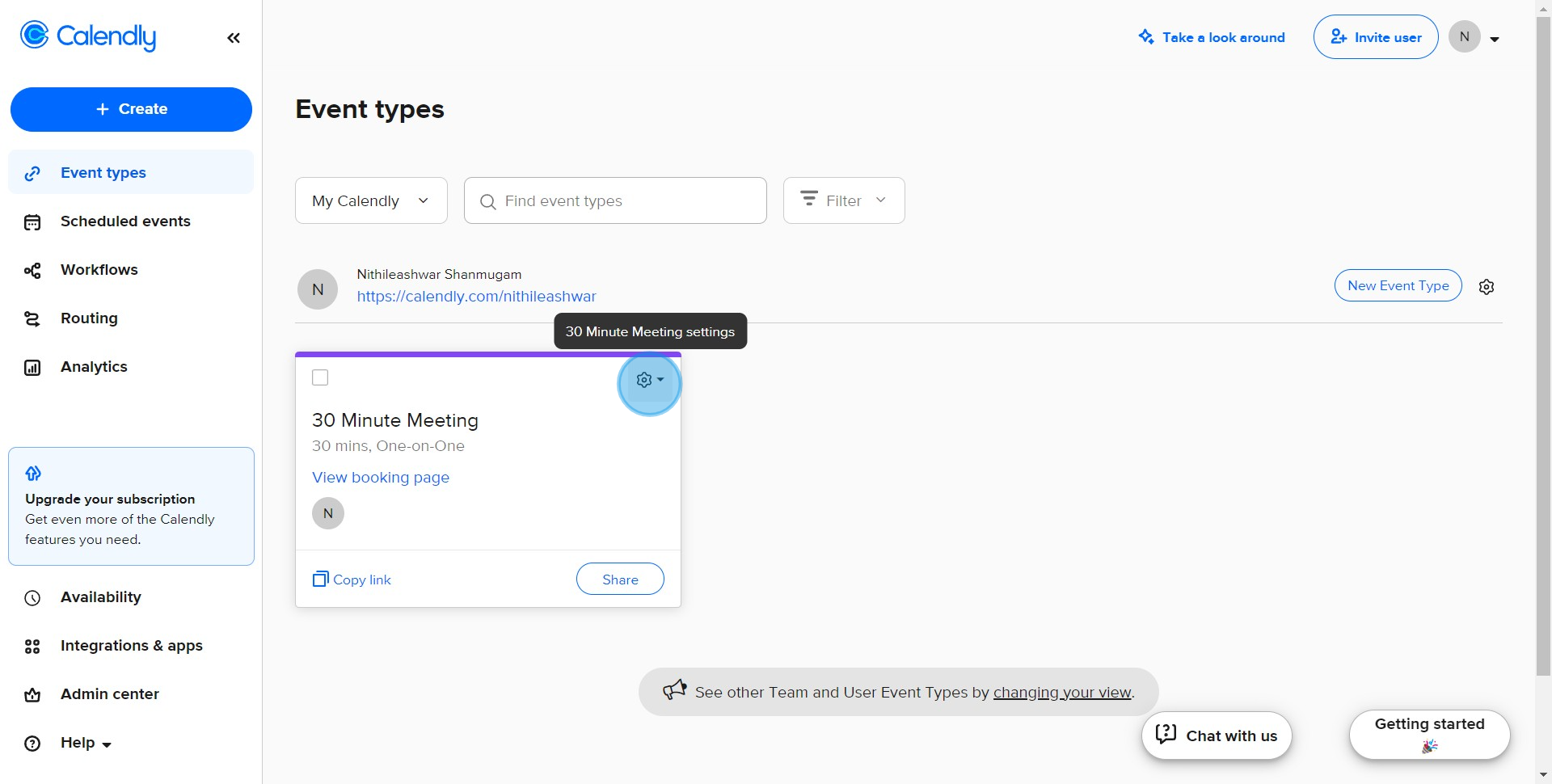This screenshot has height=784, width=1552.
Task: Open Scheduled events in sidebar
Action: (x=131, y=221)
